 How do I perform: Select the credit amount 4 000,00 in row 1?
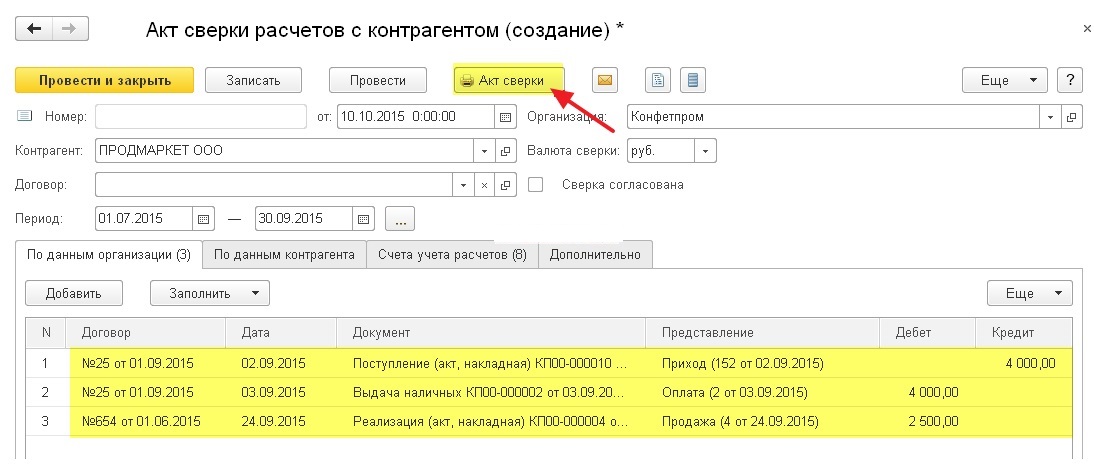coord(1024,363)
